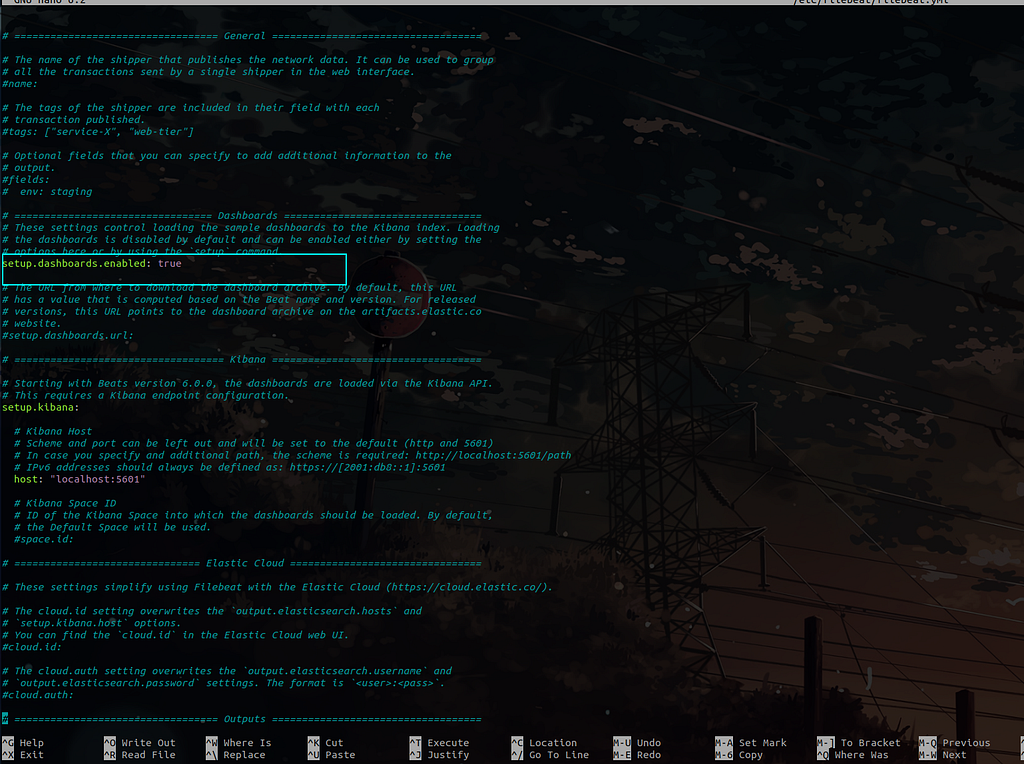Click the '# env: staging' line
1024x764 pixels.
pyautogui.click(x=47, y=192)
